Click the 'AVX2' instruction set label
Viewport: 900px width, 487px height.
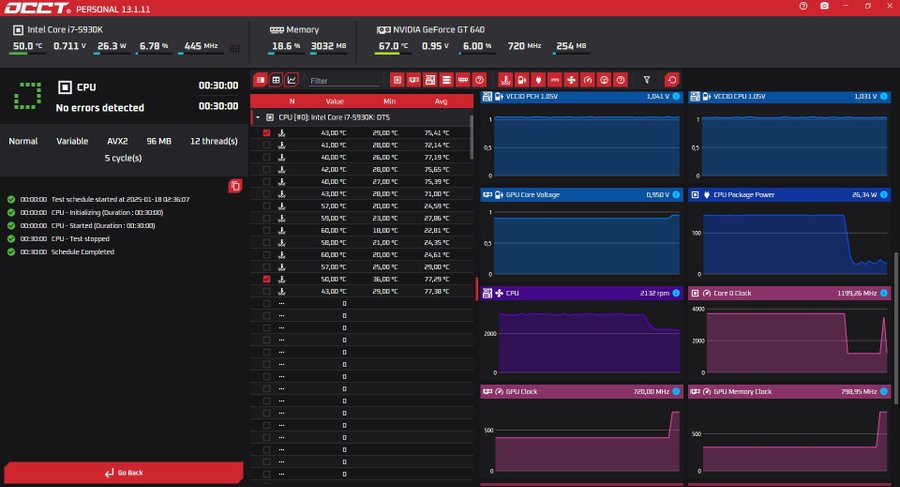(117, 141)
